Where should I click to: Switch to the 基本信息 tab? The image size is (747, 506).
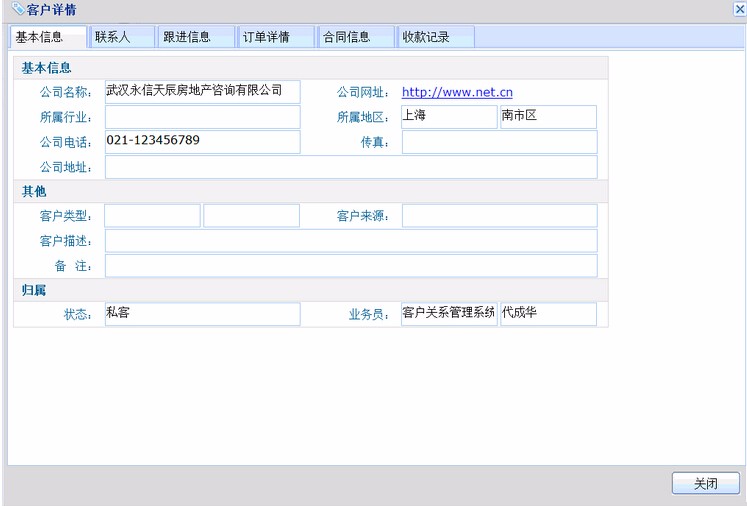48,37
